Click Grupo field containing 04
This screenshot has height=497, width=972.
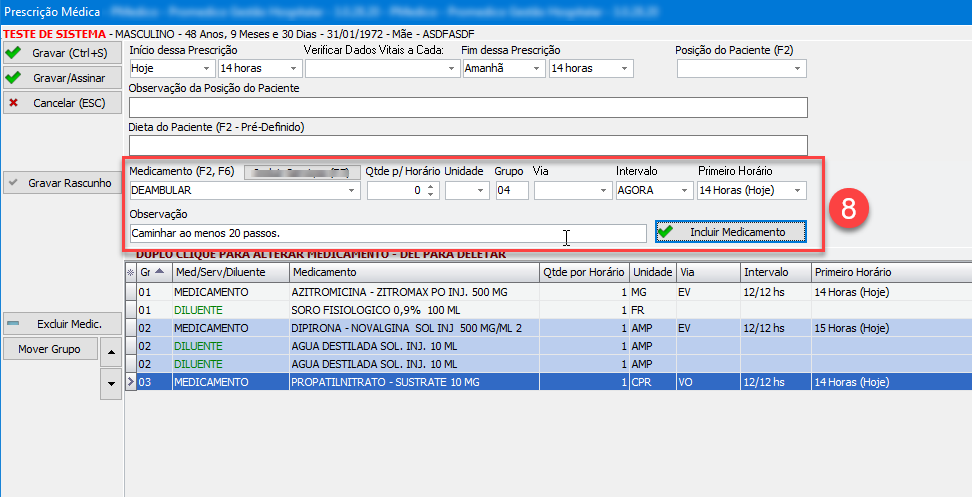511,190
